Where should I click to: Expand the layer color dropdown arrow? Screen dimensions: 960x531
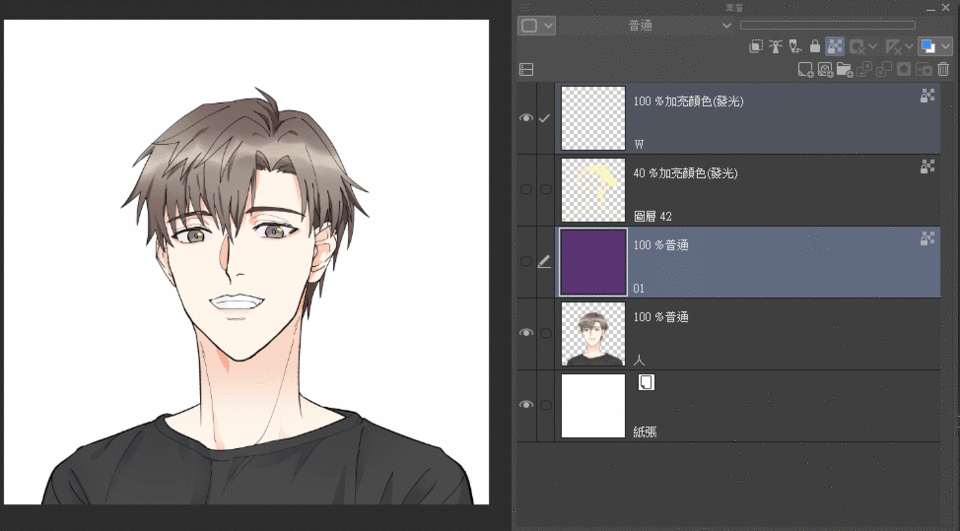click(946, 46)
